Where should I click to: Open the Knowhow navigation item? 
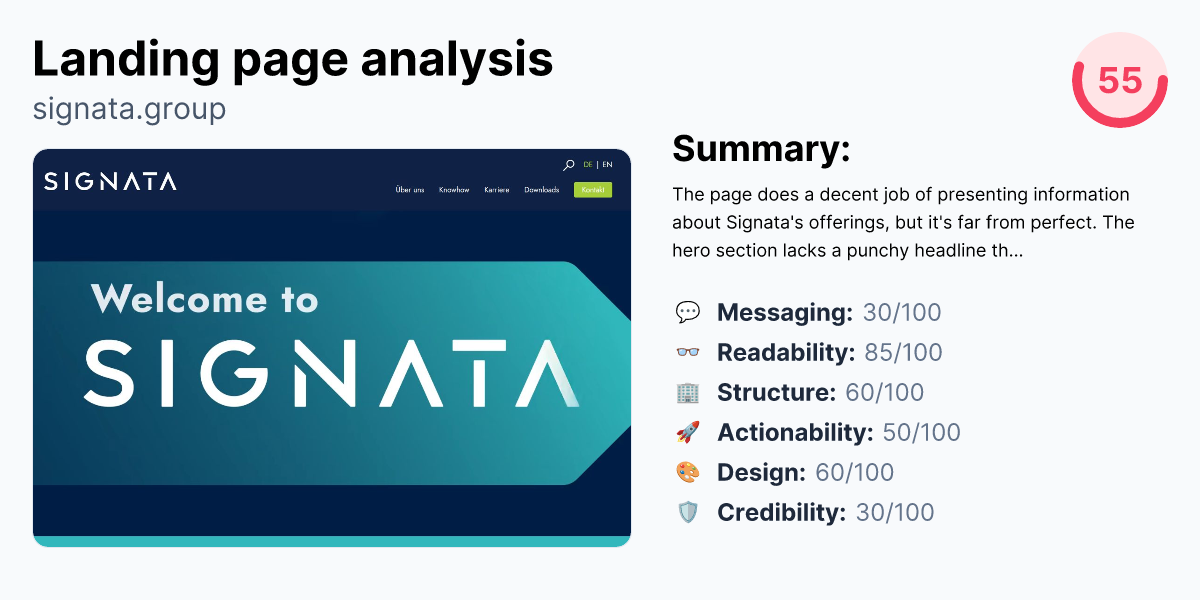pos(454,189)
